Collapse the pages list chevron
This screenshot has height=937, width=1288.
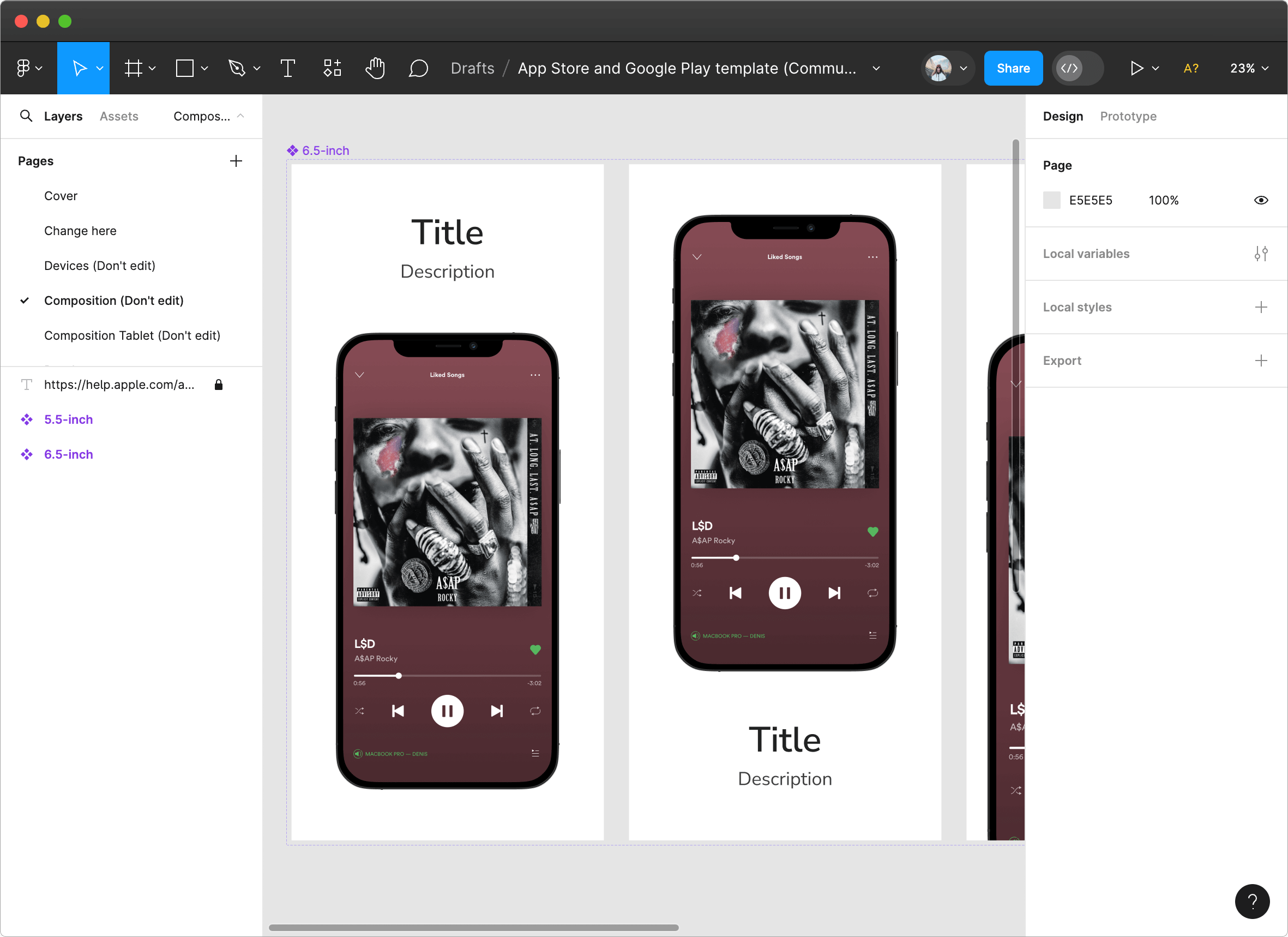241,116
